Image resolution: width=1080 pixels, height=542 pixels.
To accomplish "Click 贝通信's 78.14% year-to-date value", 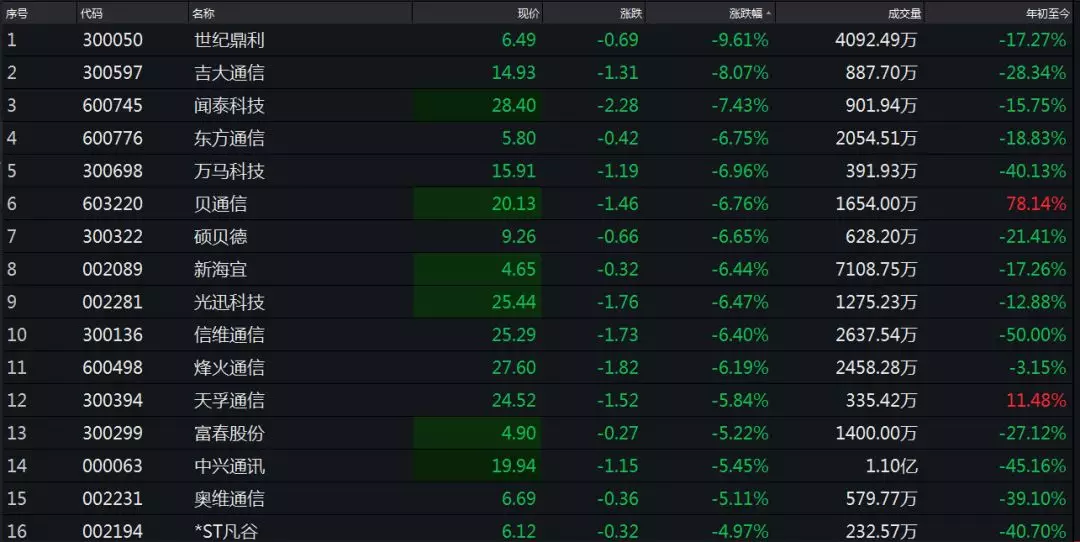I will point(1036,204).
